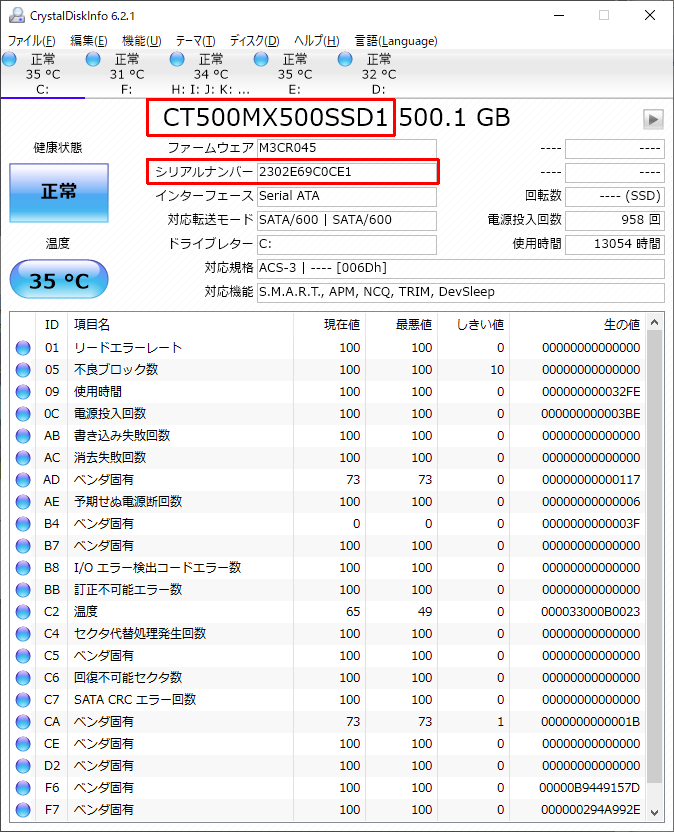Click the SMART list scrollbar thumb
Viewport: 674px width, 832px height.
click(x=654, y=557)
